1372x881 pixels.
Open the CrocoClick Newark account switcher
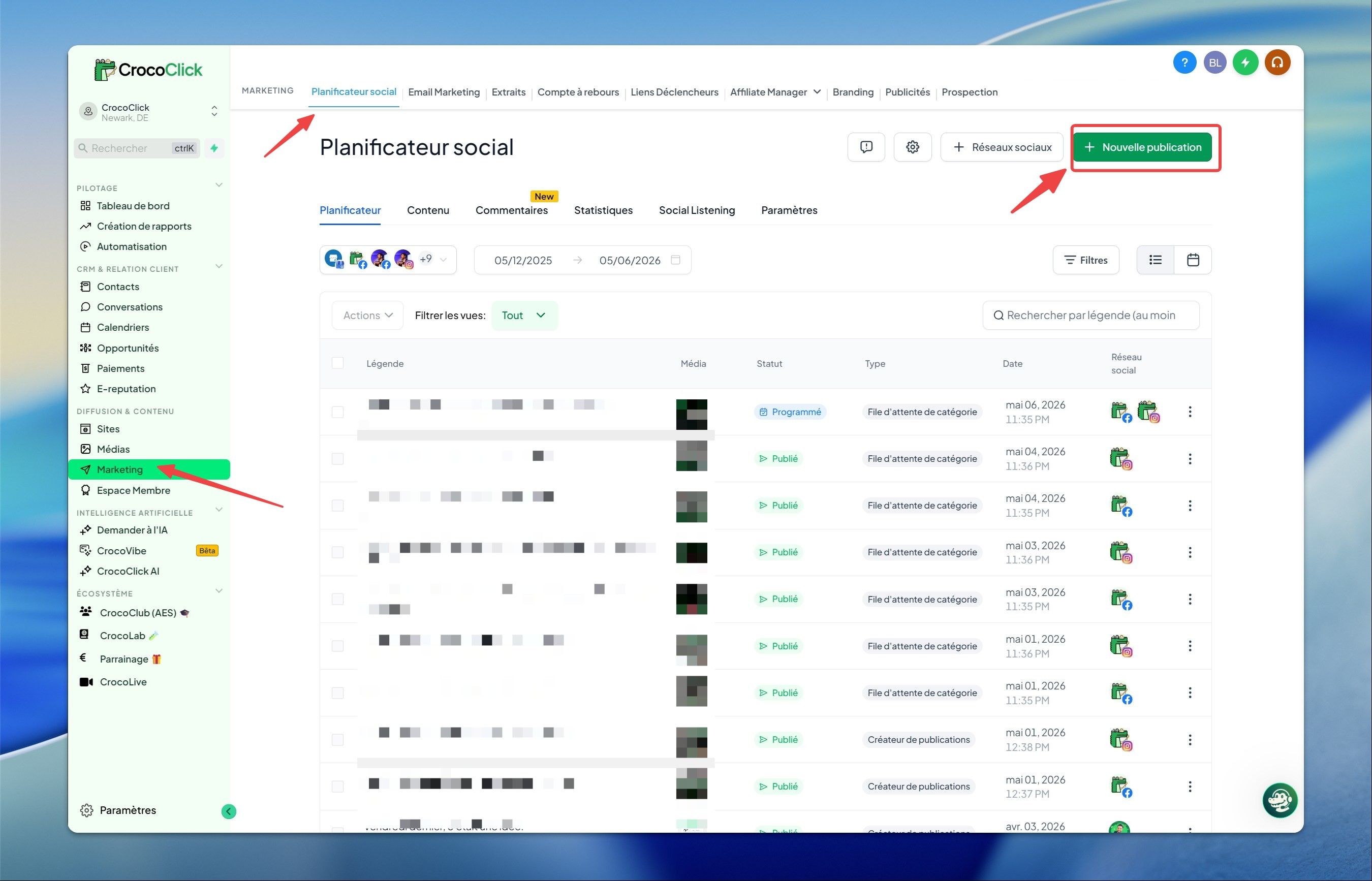point(149,112)
